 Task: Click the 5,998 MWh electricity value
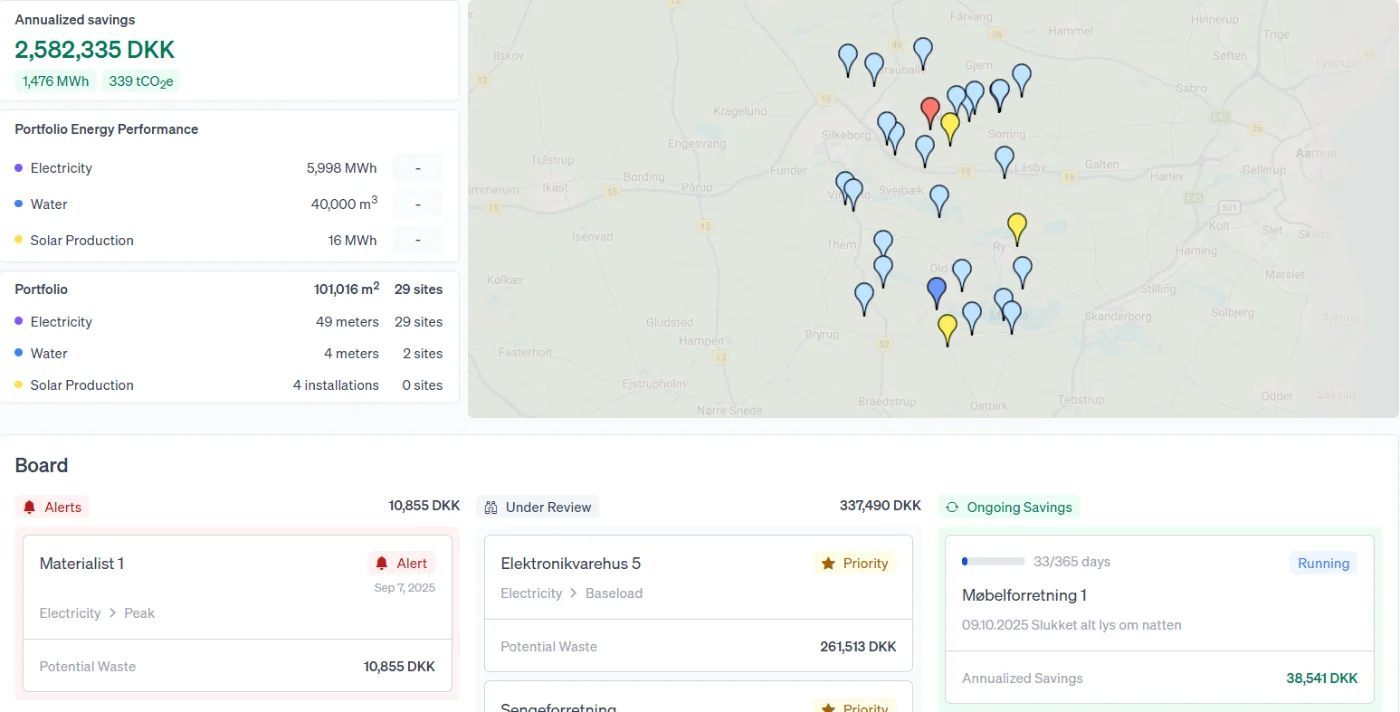(342, 168)
